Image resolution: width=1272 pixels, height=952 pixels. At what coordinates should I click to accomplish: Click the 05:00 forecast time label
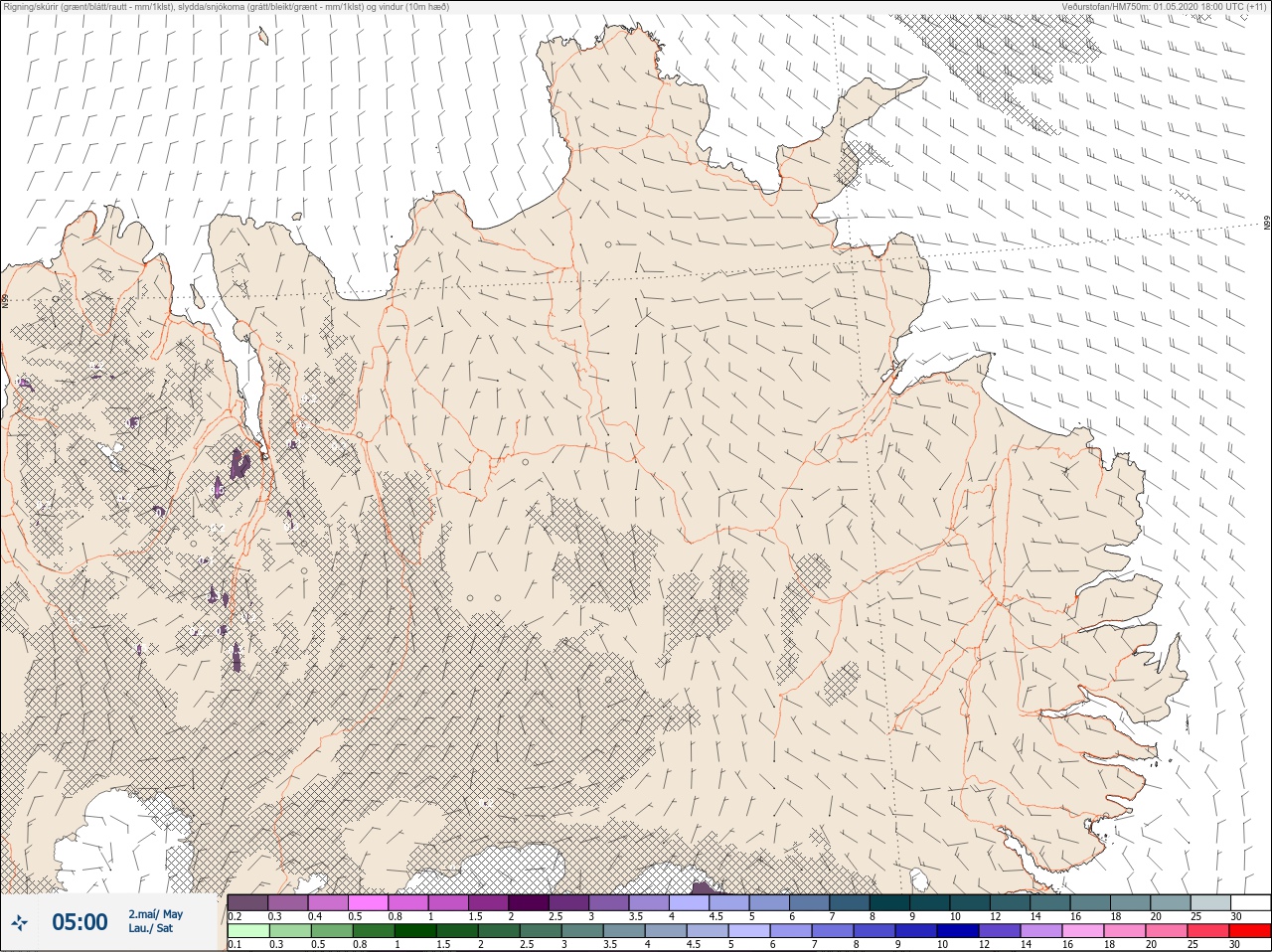click(79, 922)
